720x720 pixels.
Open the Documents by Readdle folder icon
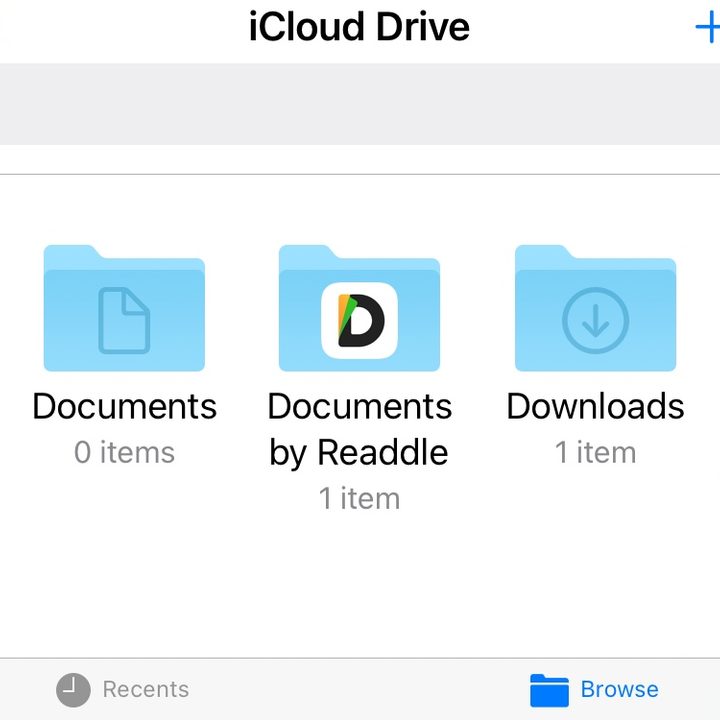360,308
